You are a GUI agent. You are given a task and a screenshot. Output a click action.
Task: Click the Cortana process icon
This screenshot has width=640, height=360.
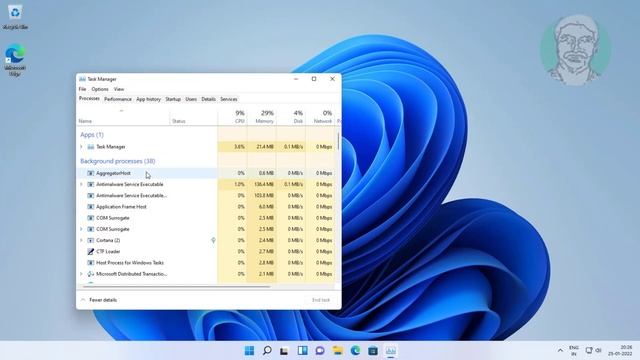click(91, 240)
